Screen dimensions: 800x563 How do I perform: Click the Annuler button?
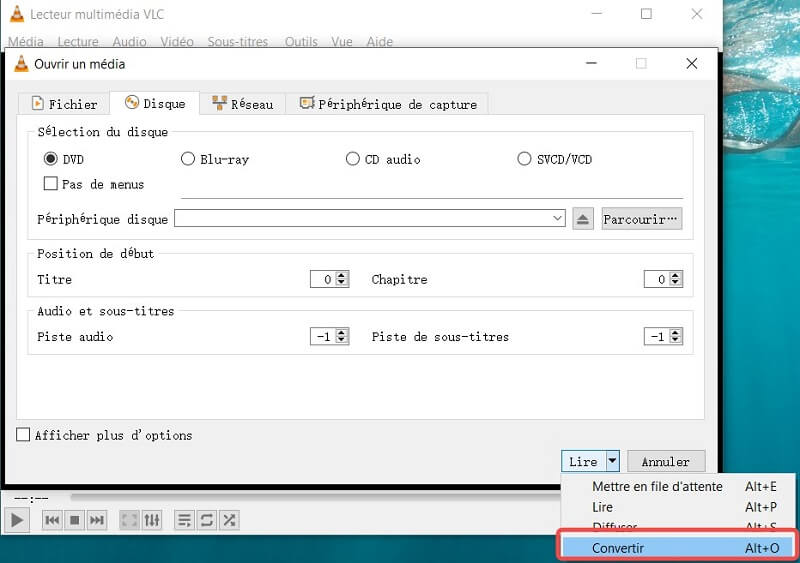pos(666,461)
